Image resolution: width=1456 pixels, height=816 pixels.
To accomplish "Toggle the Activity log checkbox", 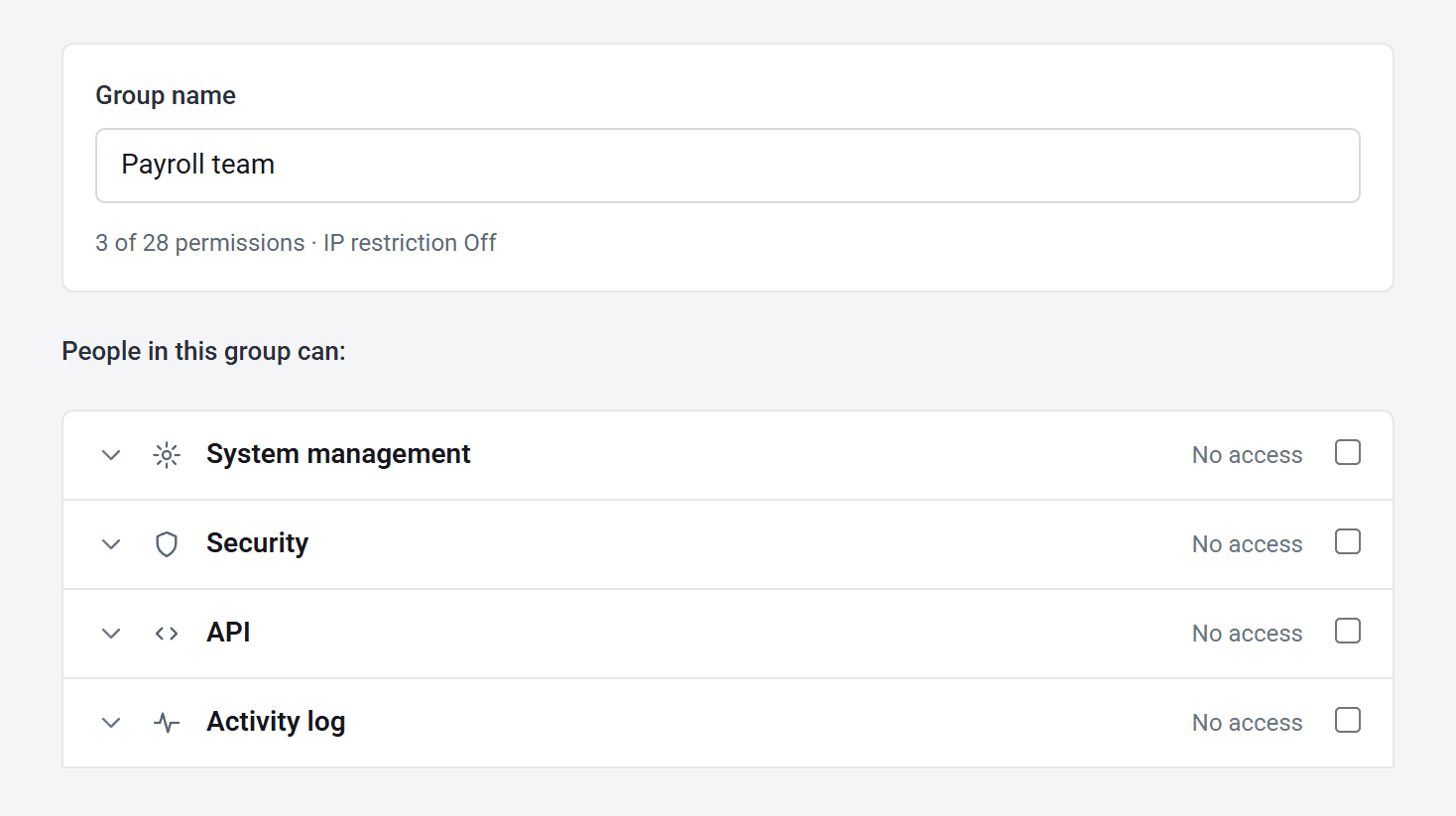I will 1348,720.
